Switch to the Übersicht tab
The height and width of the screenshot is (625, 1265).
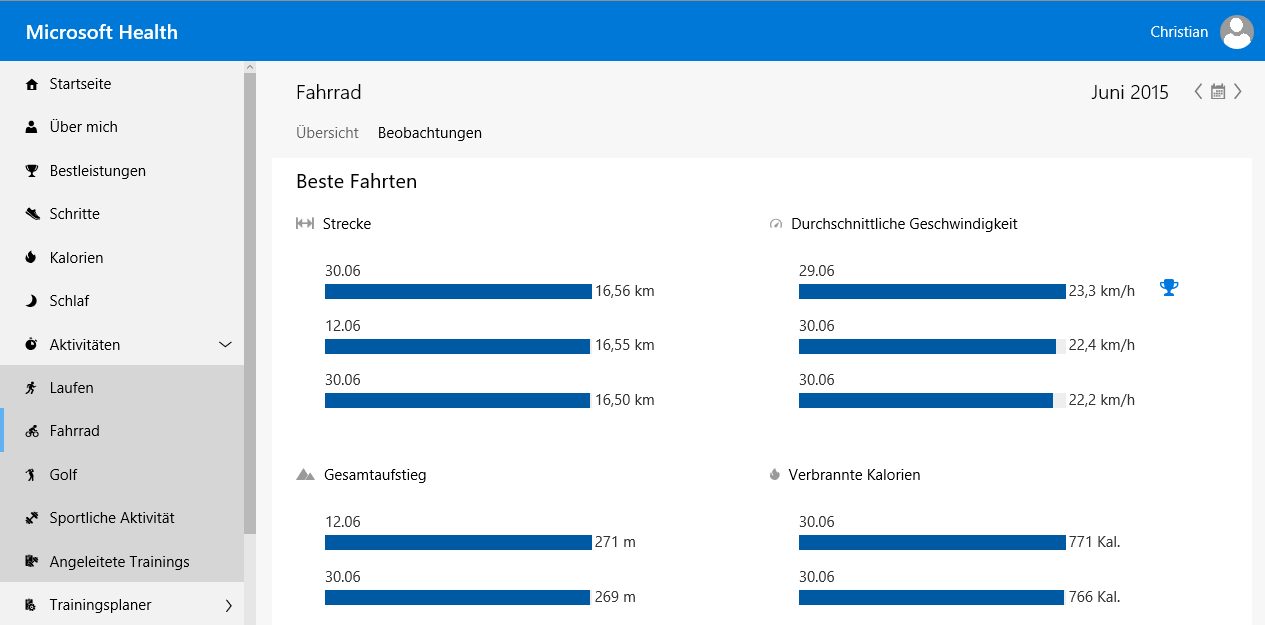coord(327,133)
